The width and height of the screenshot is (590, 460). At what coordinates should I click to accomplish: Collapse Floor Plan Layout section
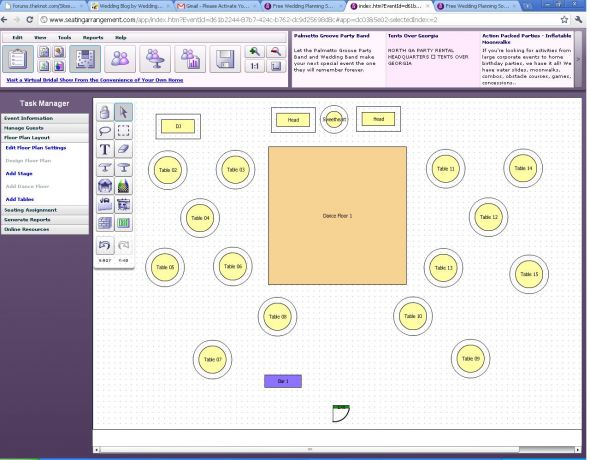pyautogui.click(x=45, y=138)
